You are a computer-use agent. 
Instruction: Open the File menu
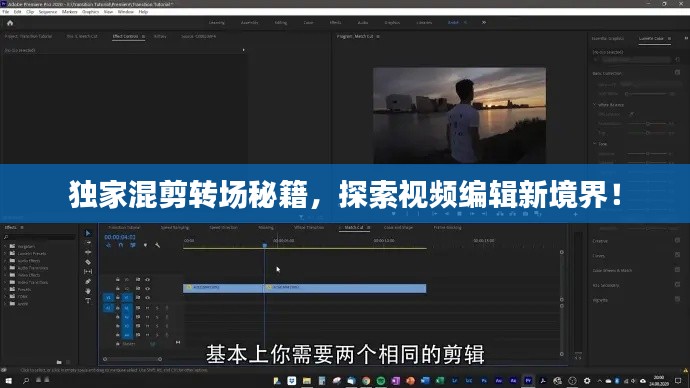pos(6,12)
